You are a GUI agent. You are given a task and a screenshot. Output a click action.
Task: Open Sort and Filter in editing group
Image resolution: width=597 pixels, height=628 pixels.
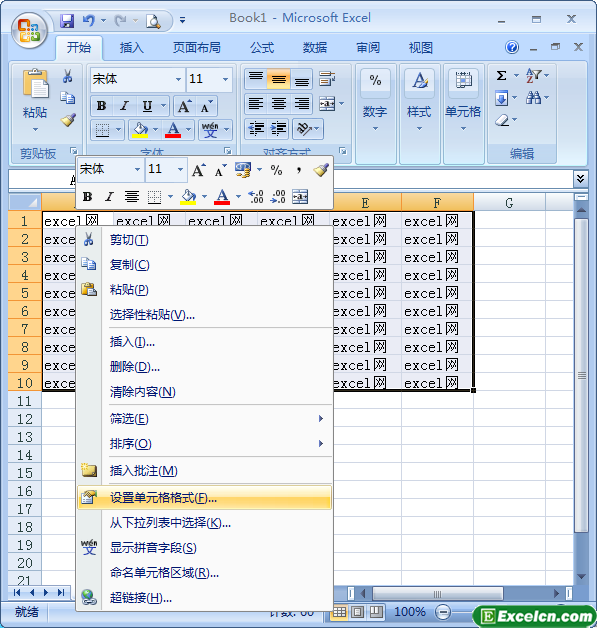point(534,75)
